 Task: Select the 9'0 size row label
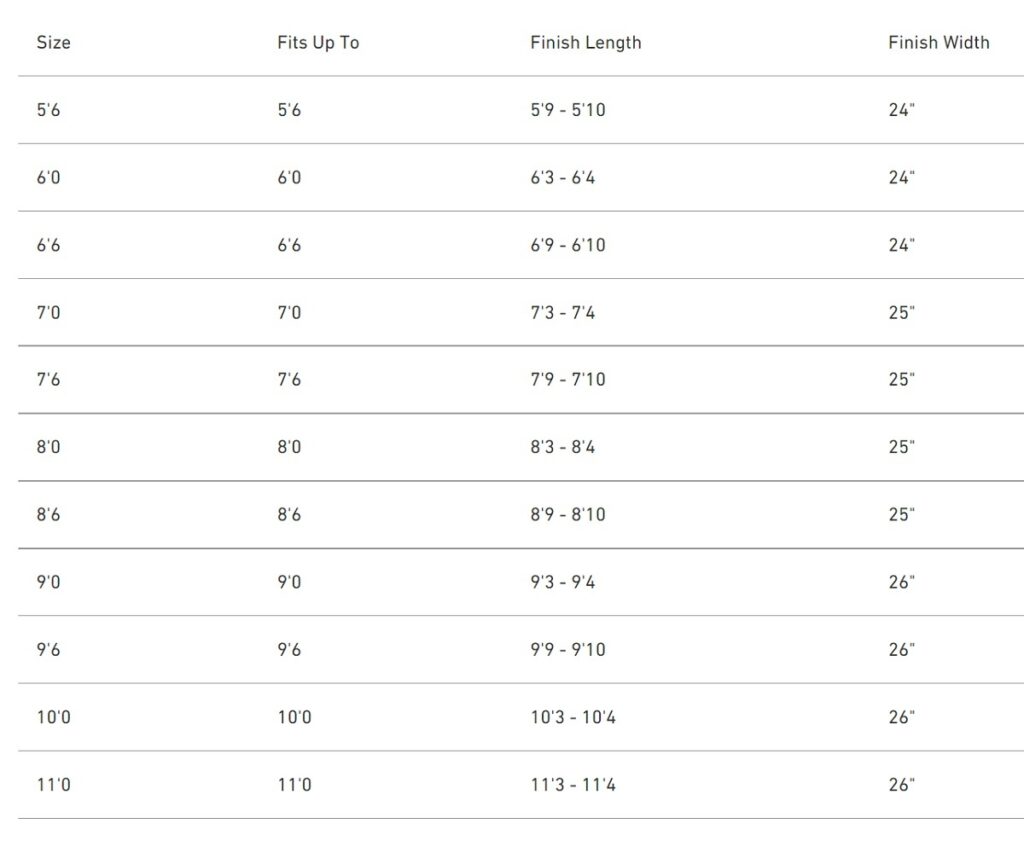pyautogui.click(x=48, y=582)
